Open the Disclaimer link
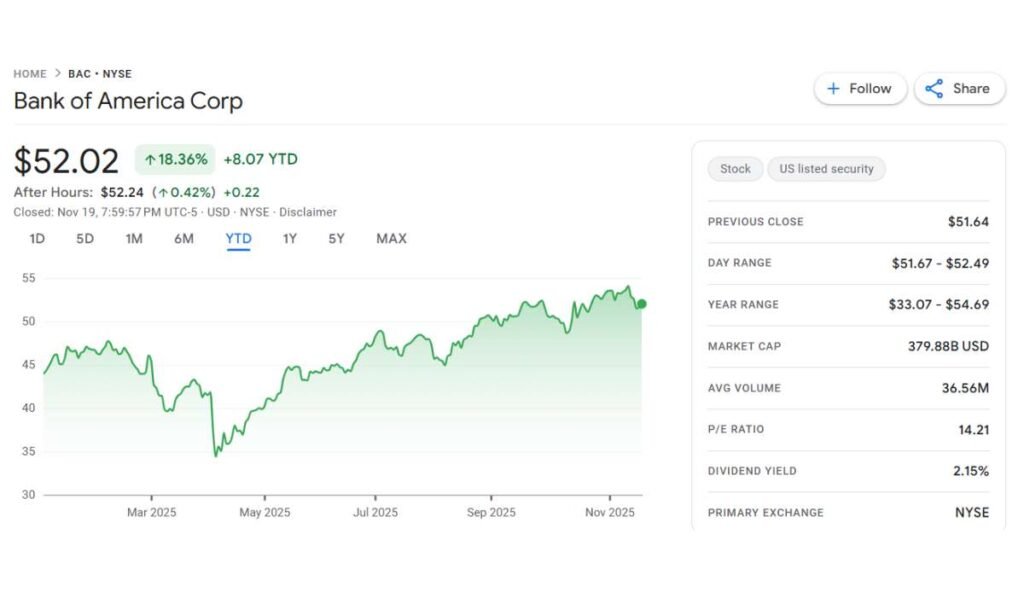 pyautogui.click(x=308, y=212)
